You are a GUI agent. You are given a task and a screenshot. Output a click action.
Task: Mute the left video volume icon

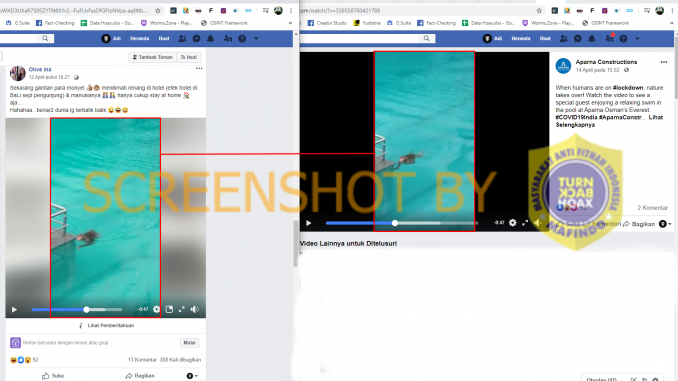195,309
